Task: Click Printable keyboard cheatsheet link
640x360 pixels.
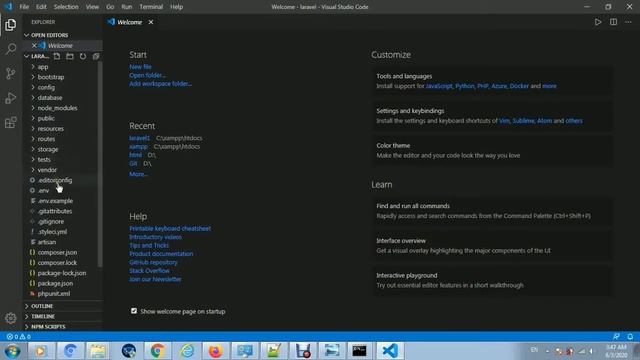Action: click(170, 229)
